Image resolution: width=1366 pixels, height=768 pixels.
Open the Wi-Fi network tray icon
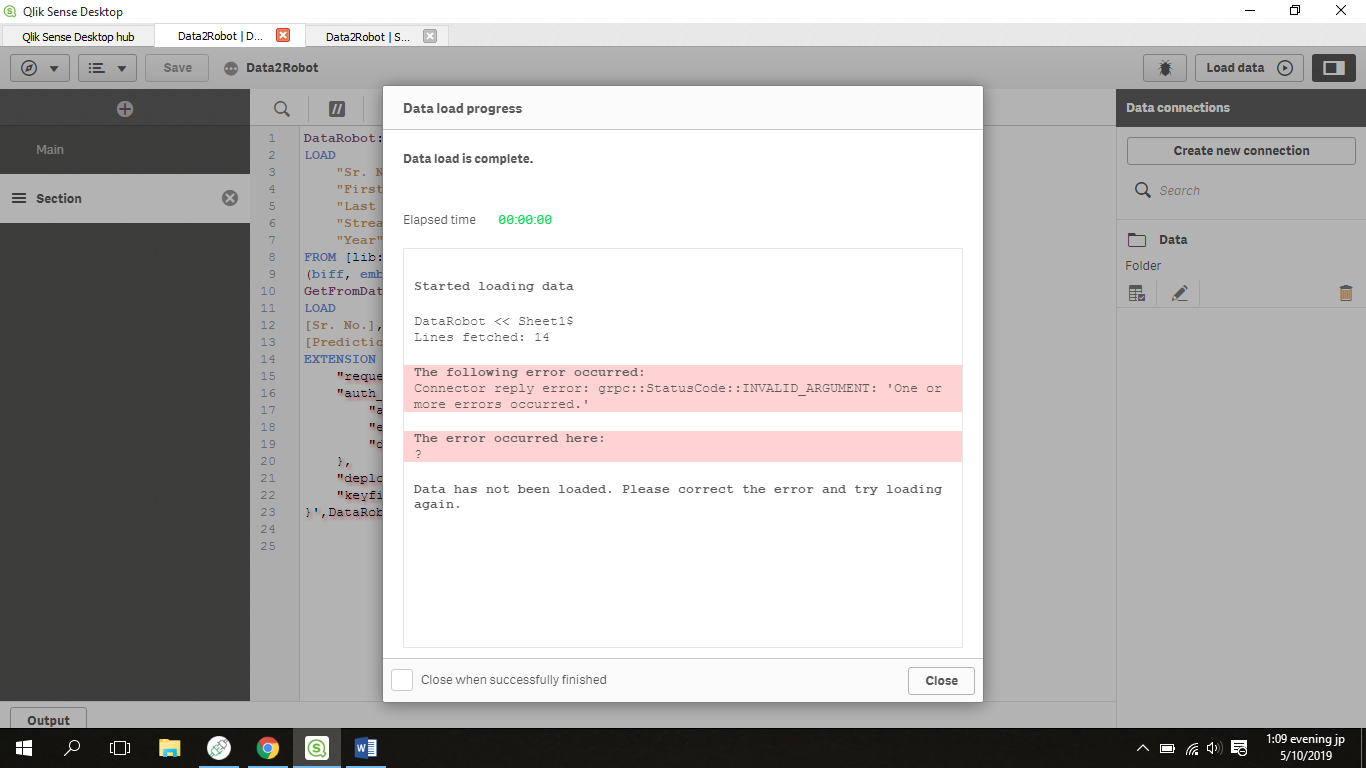1192,748
